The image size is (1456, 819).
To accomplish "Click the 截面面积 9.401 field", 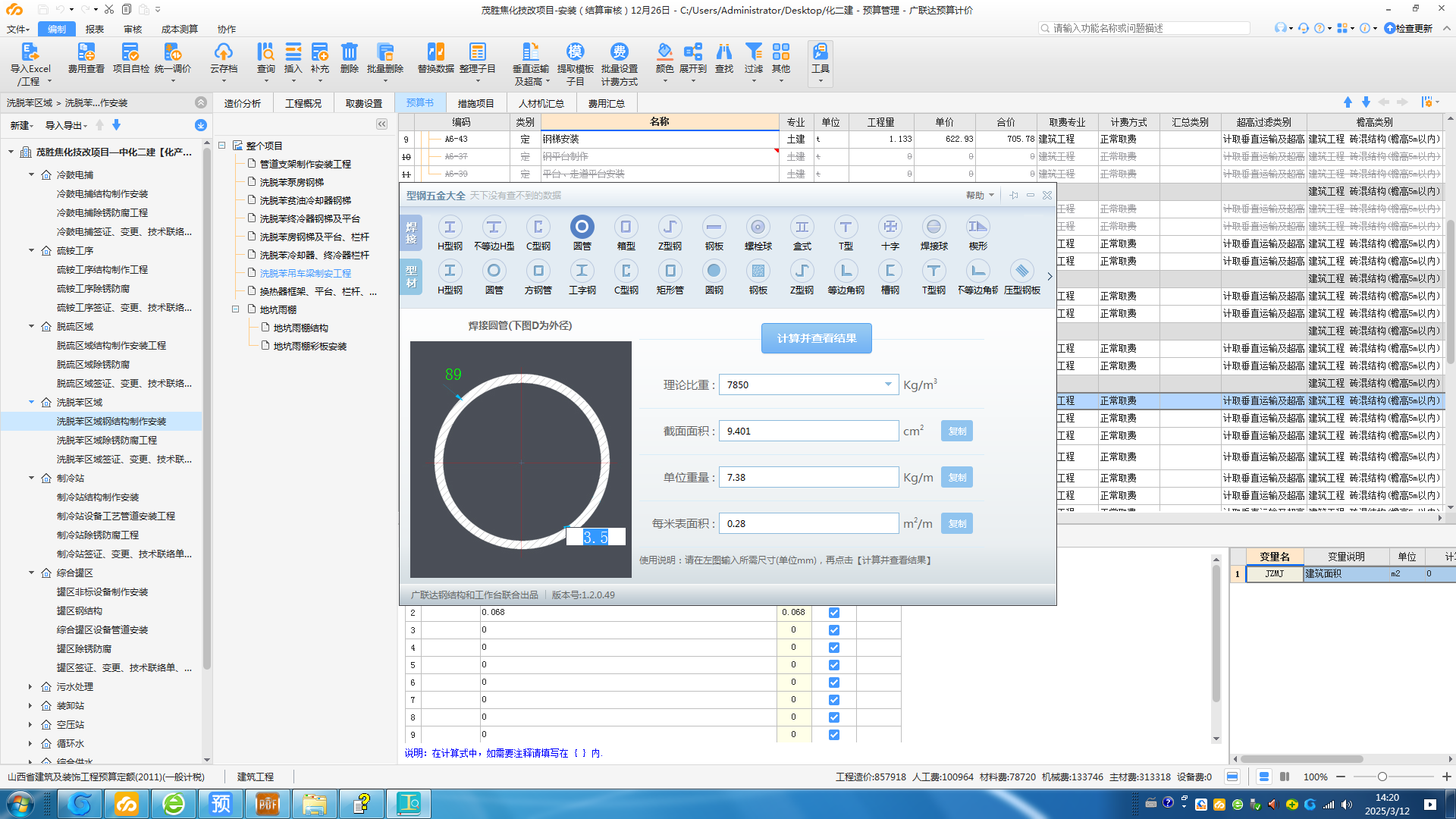I will pyautogui.click(x=808, y=431).
